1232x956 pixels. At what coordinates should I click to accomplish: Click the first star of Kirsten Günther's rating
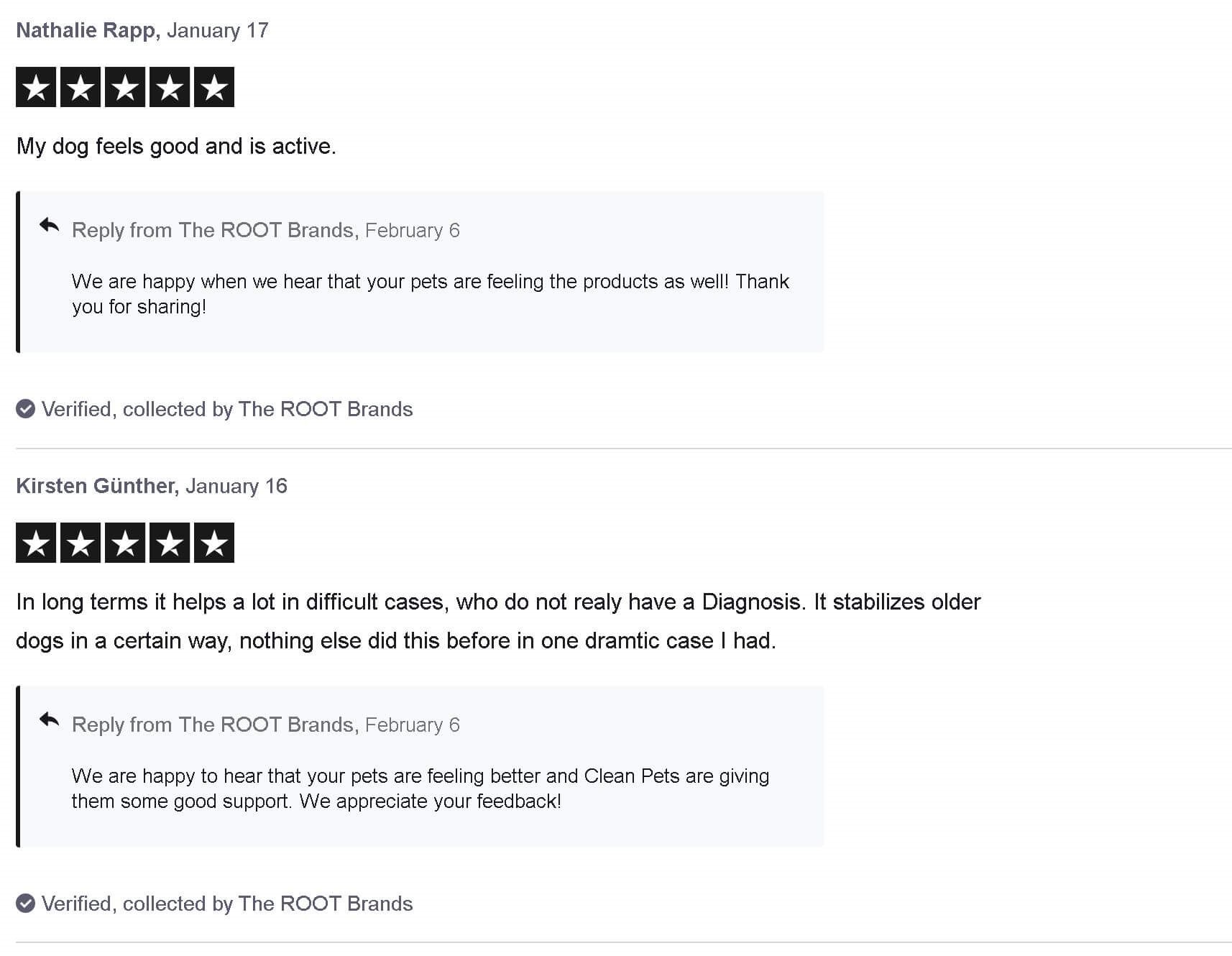tap(36, 543)
